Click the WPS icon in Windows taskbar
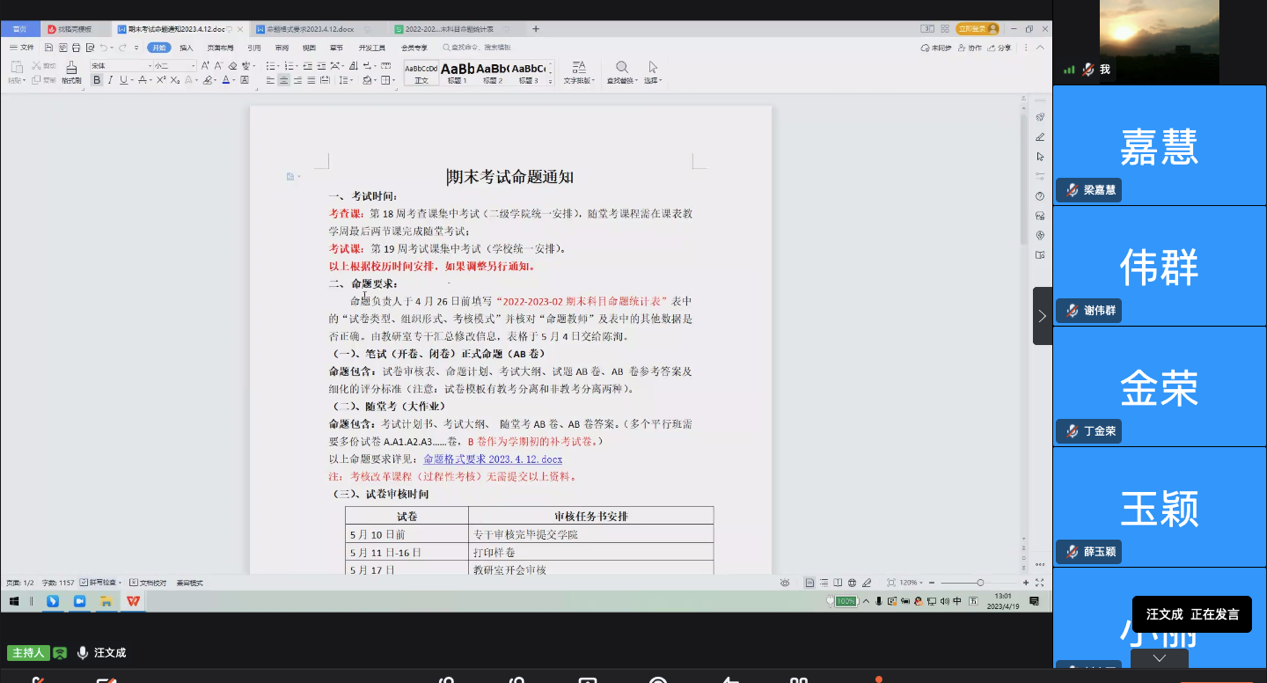The image size is (1267, 683). coord(133,601)
